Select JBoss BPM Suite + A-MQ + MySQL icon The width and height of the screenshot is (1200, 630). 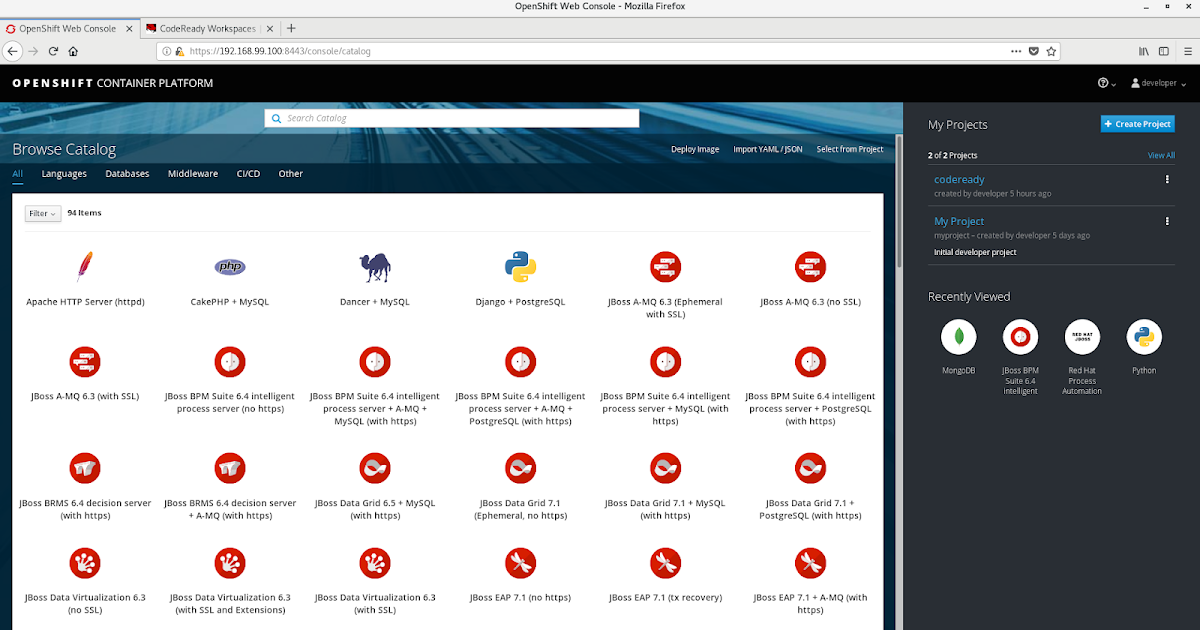375,362
